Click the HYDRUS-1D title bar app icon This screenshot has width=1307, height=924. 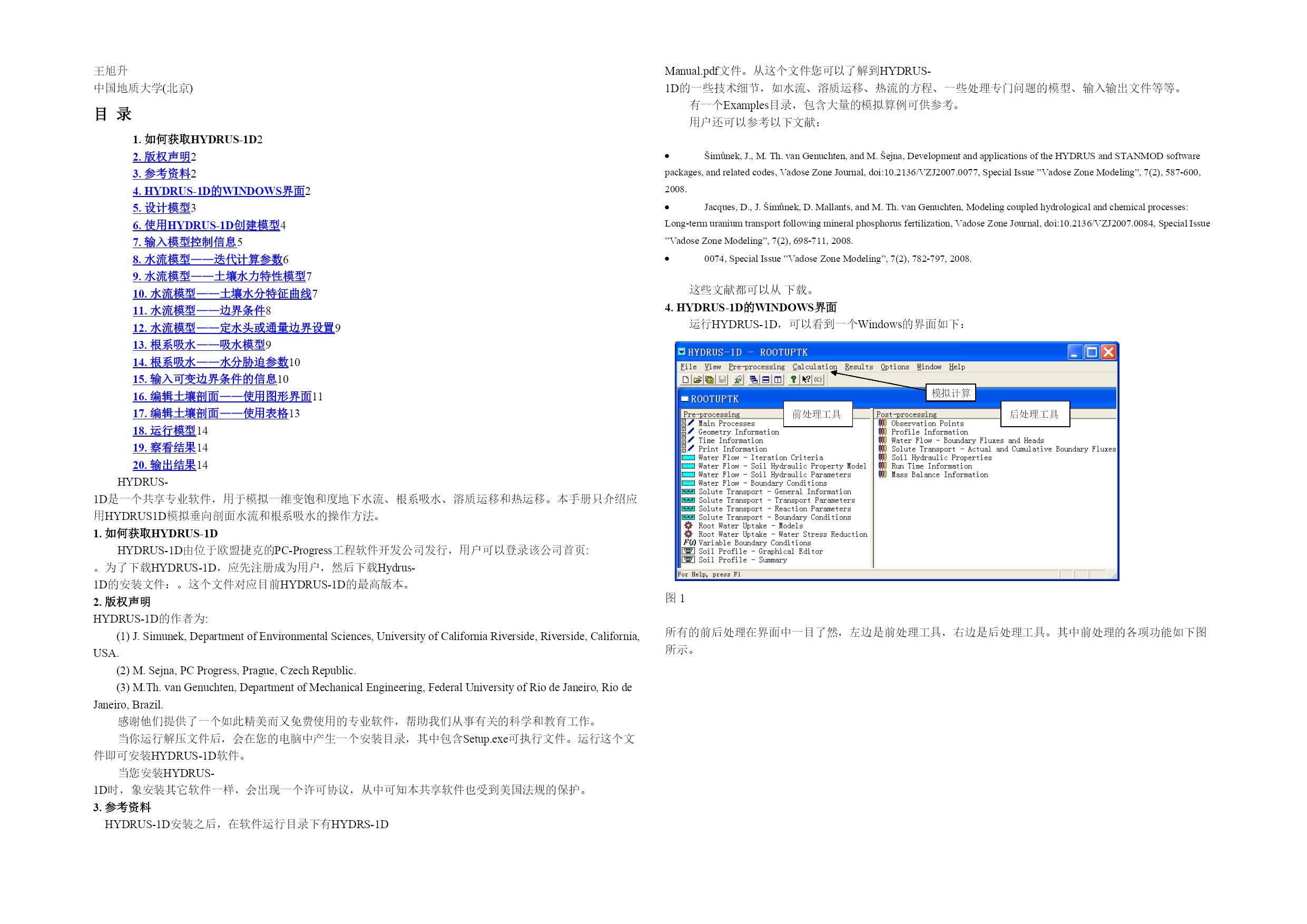(x=682, y=352)
